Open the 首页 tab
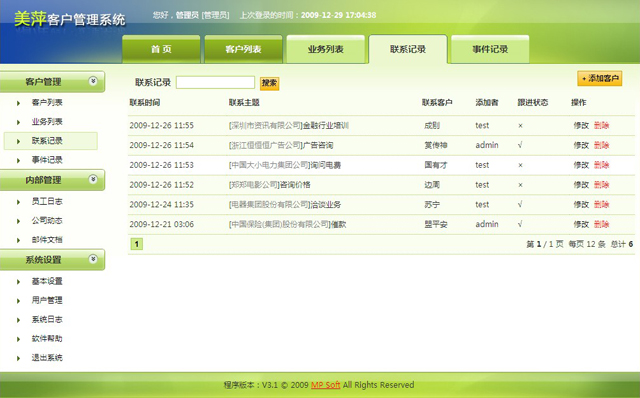Viewport: 640px width, 398px height. (161, 49)
